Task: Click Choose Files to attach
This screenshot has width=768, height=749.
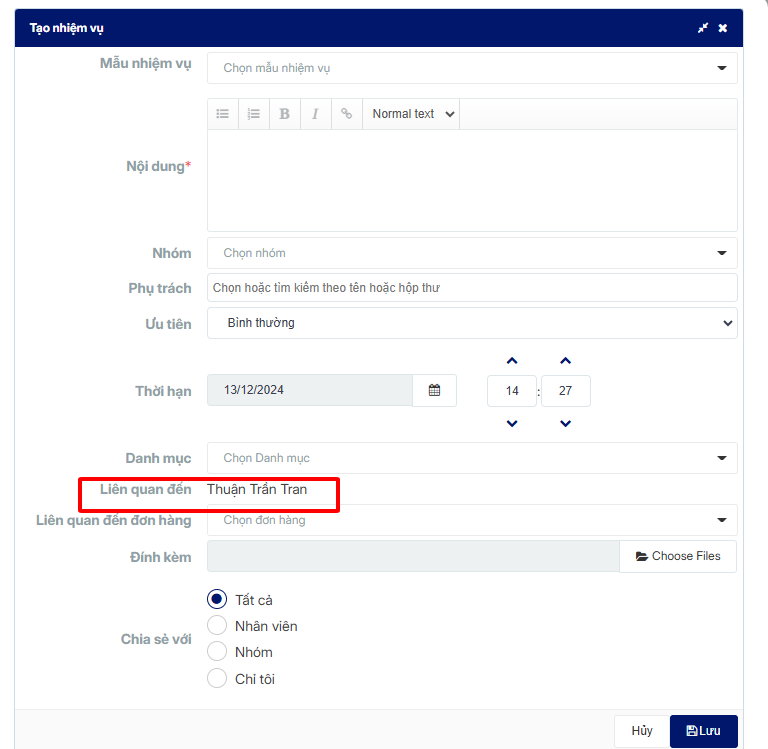Action: 678,556
